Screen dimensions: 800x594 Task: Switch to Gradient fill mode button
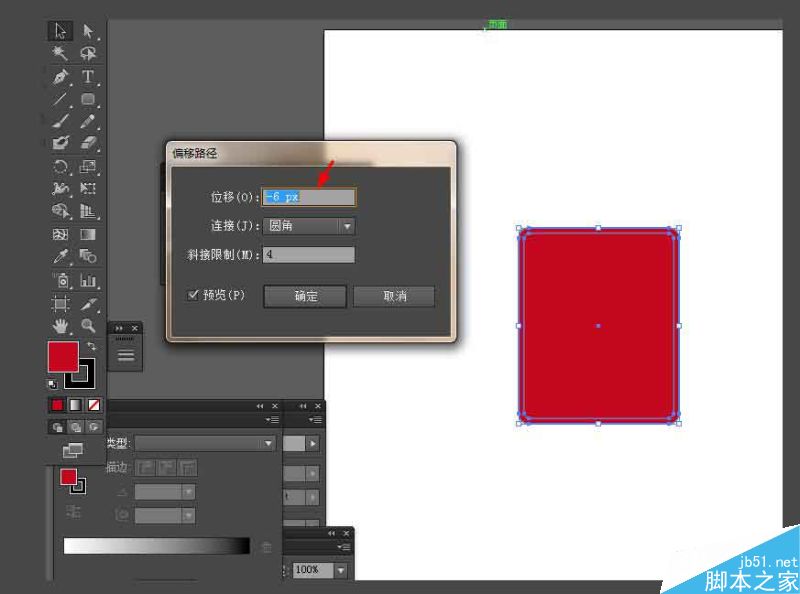[75, 405]
